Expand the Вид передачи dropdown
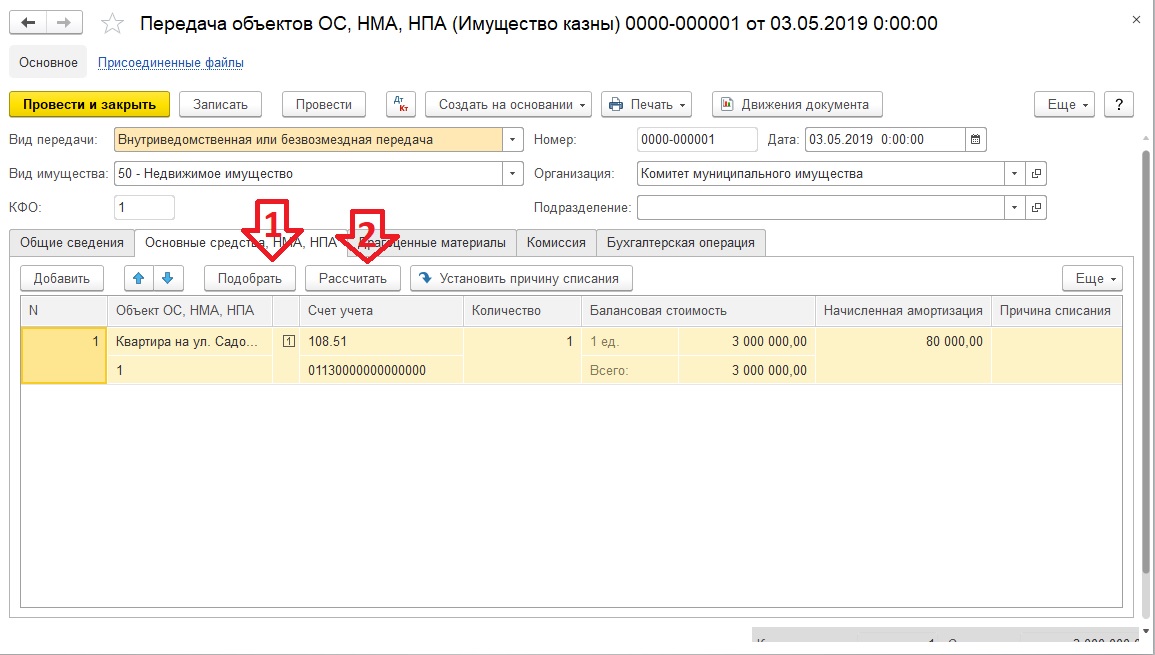1155x655 pixels. pyautogui.click(x=513, y=140)
